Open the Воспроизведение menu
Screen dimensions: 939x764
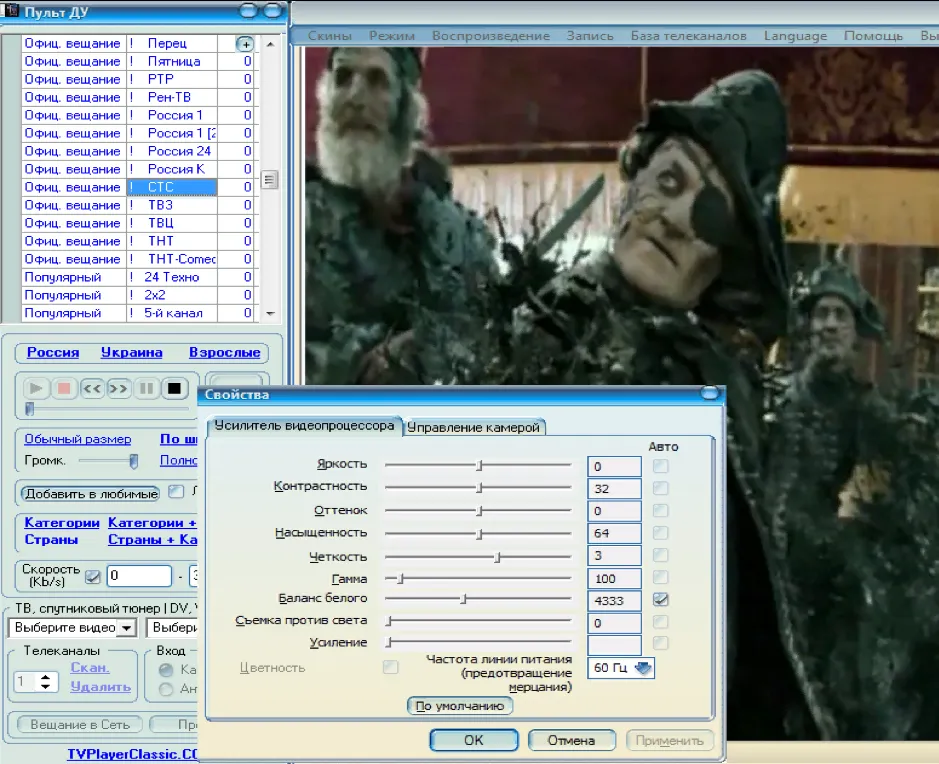point(491,36)
